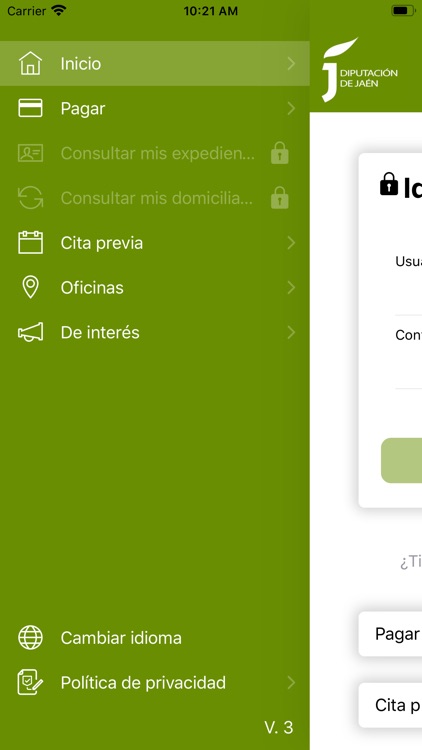Open the map pin Oficinas icon
Viewport: 422px width, 750px height.
(x=30, y=287)
